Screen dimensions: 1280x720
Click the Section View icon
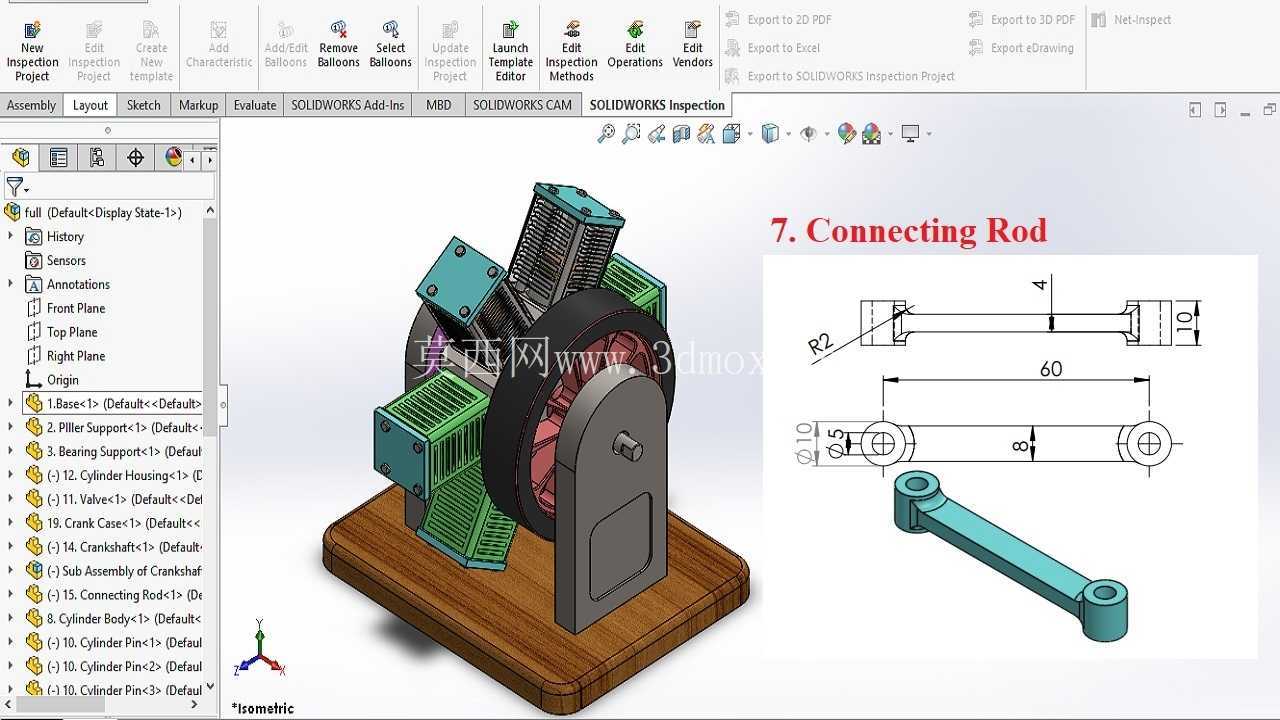tap(682, 133)
